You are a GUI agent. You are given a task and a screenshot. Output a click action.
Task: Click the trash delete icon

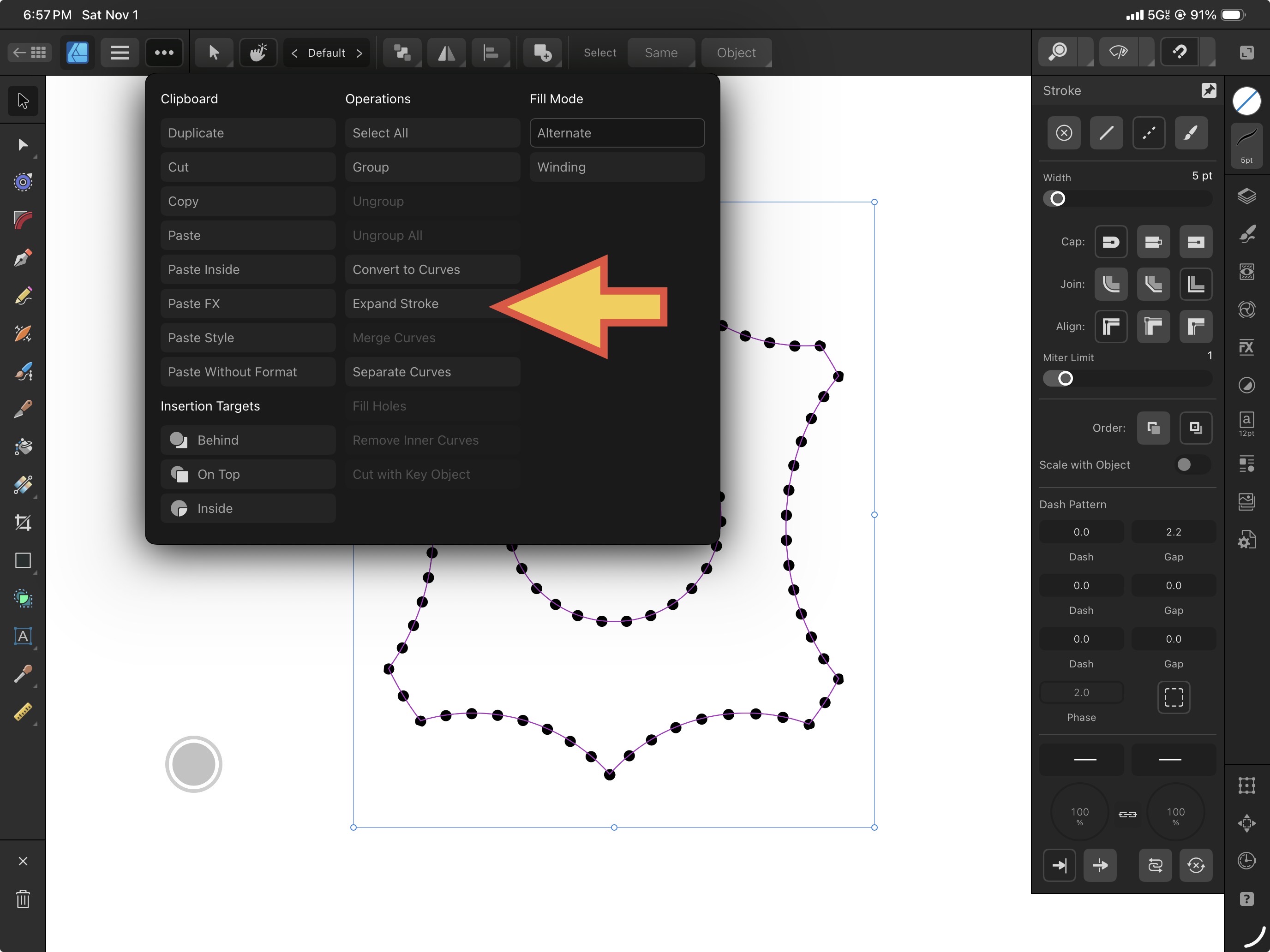pos(23,899)
